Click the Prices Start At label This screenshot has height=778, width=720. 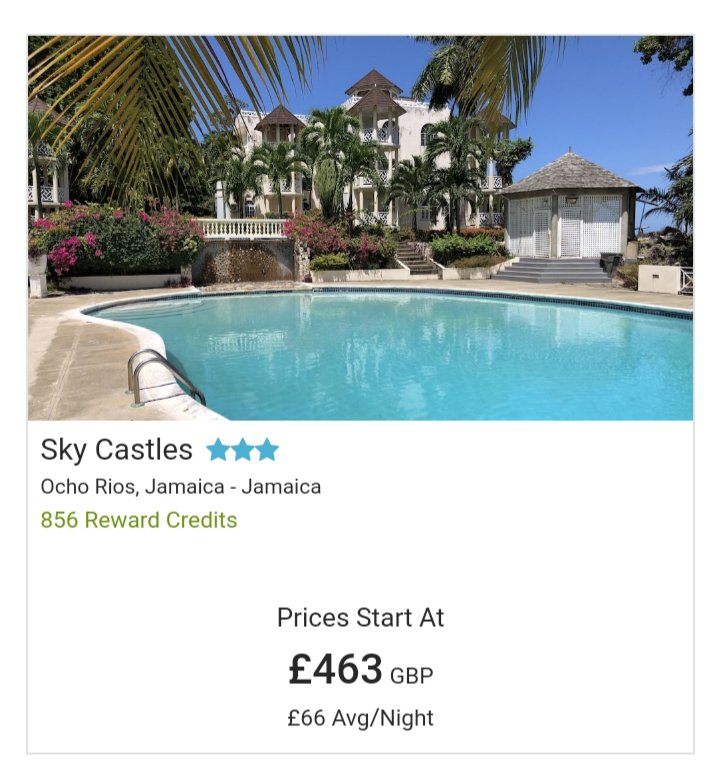click(360, 618)
